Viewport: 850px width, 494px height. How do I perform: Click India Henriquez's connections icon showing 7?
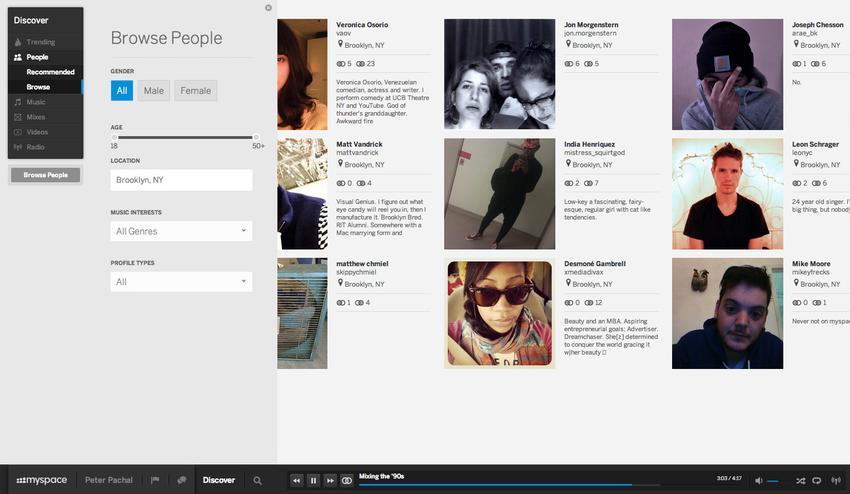tap(588, 183)
